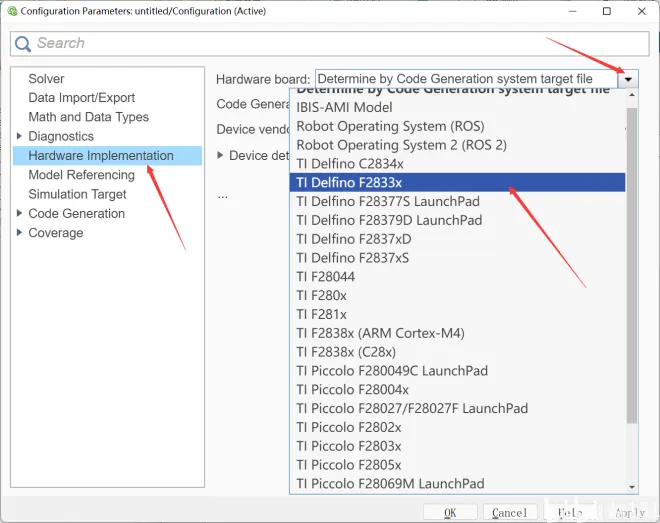
Task: Click the Apply button
Action: [x=630, y=512]
